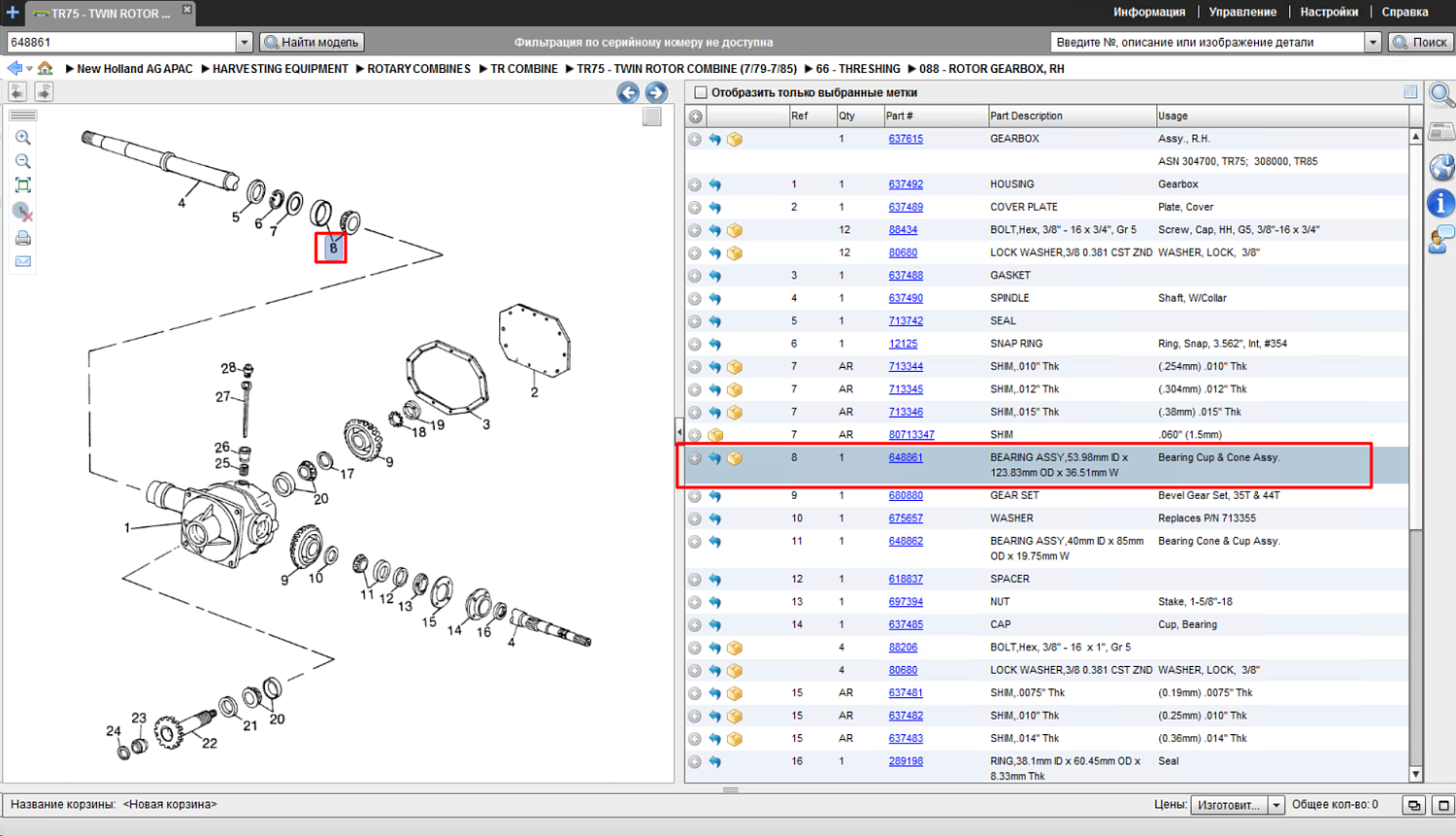The height and width of the screenshot is (836, 1456).
Task: Open the magnifier search panel in the right sidebar
Action: [x=1441, y=95]
